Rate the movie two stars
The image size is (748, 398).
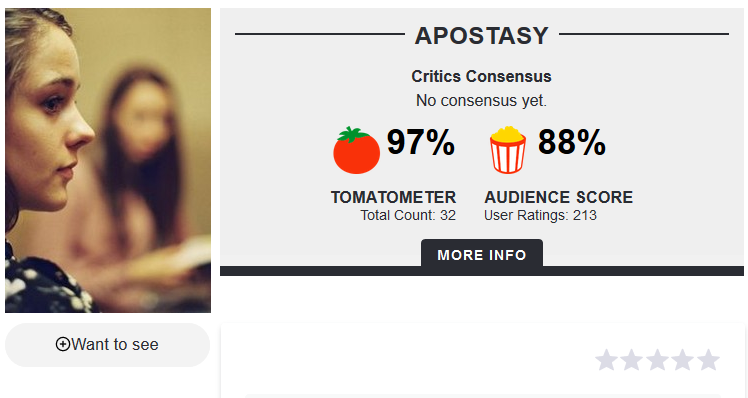point(632,360)
